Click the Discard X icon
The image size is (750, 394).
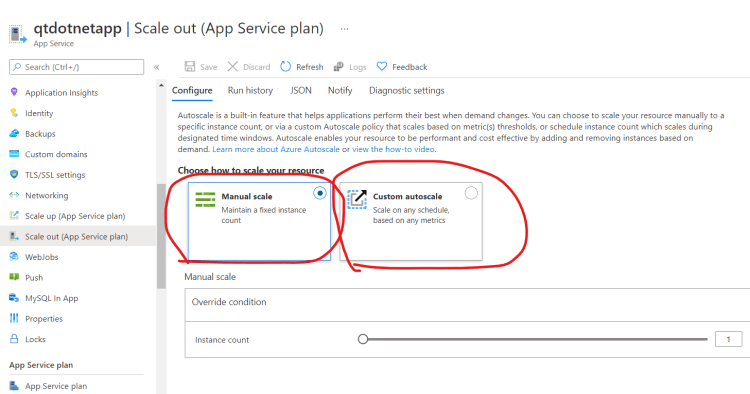coord(232,66)
